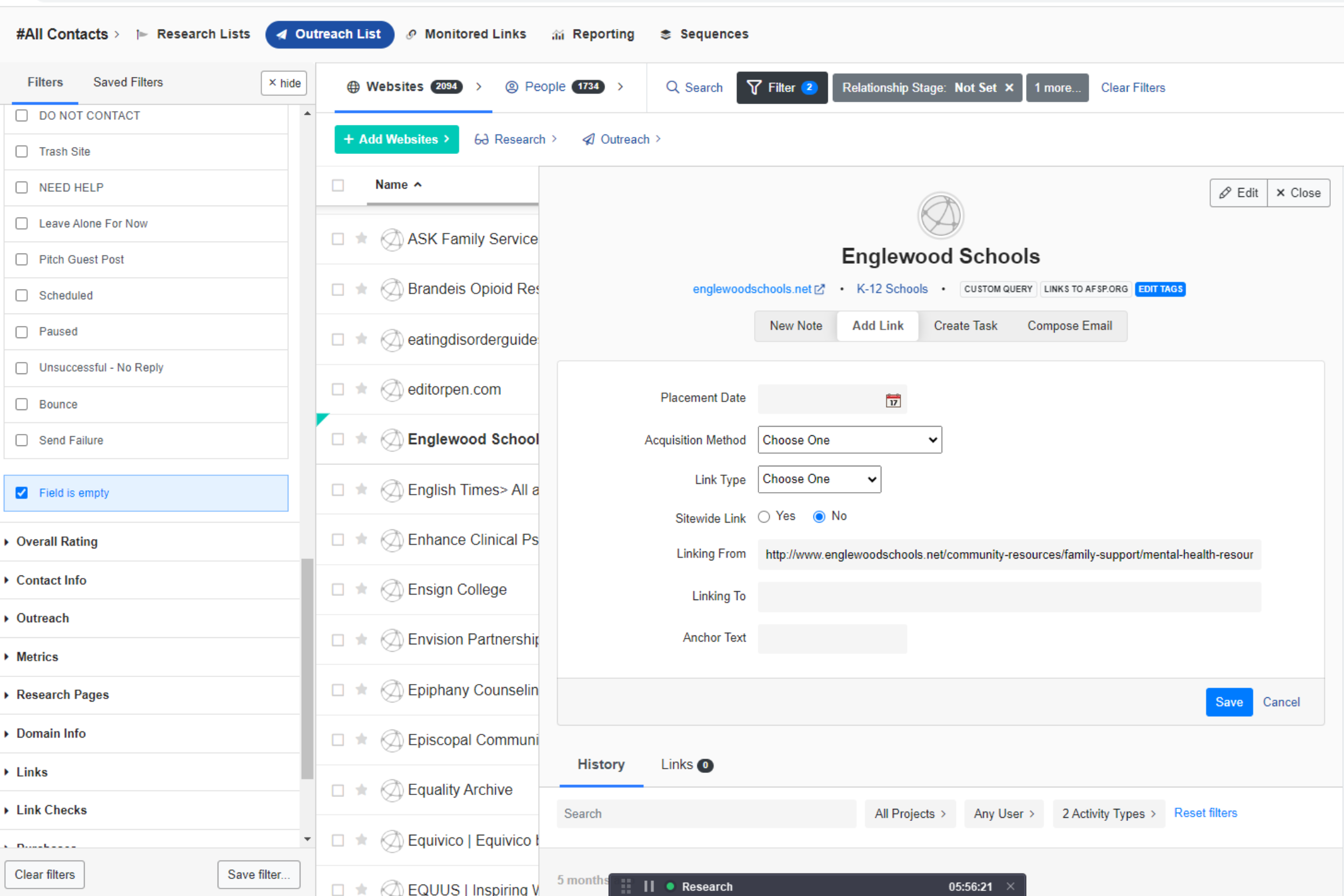This screenshot has height=896, width=1344.
Task: Uncheck the Field is empty checkbox
Action: (22, 493)
